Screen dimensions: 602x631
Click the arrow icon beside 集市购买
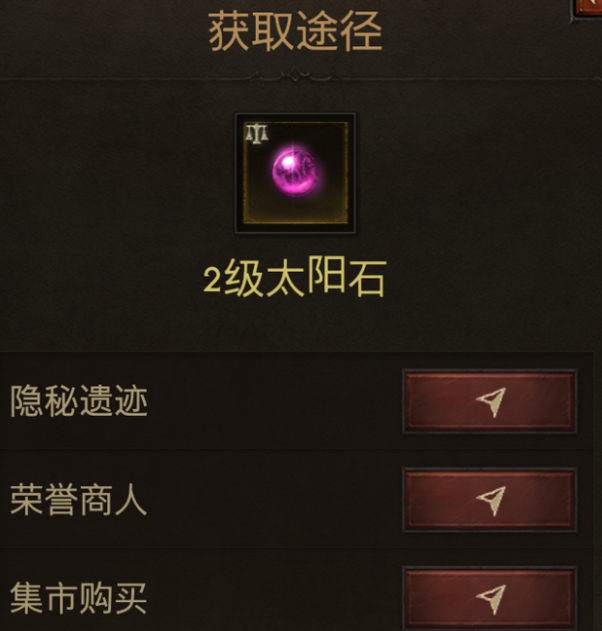pyautogui.click(x=491, y=599)
